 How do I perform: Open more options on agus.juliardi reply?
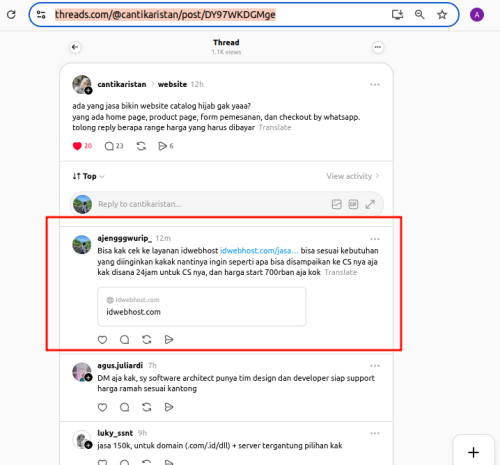pos(375,366)
